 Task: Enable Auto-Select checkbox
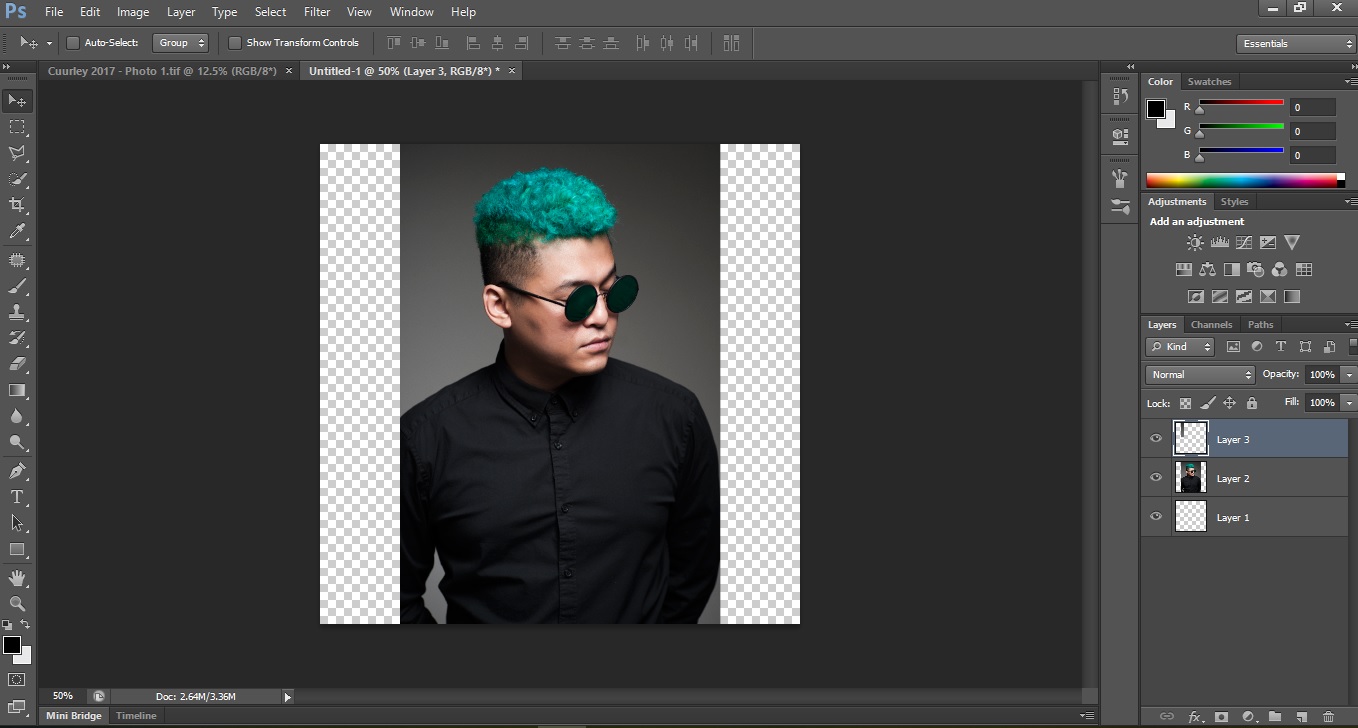click(x=73, y=43)
